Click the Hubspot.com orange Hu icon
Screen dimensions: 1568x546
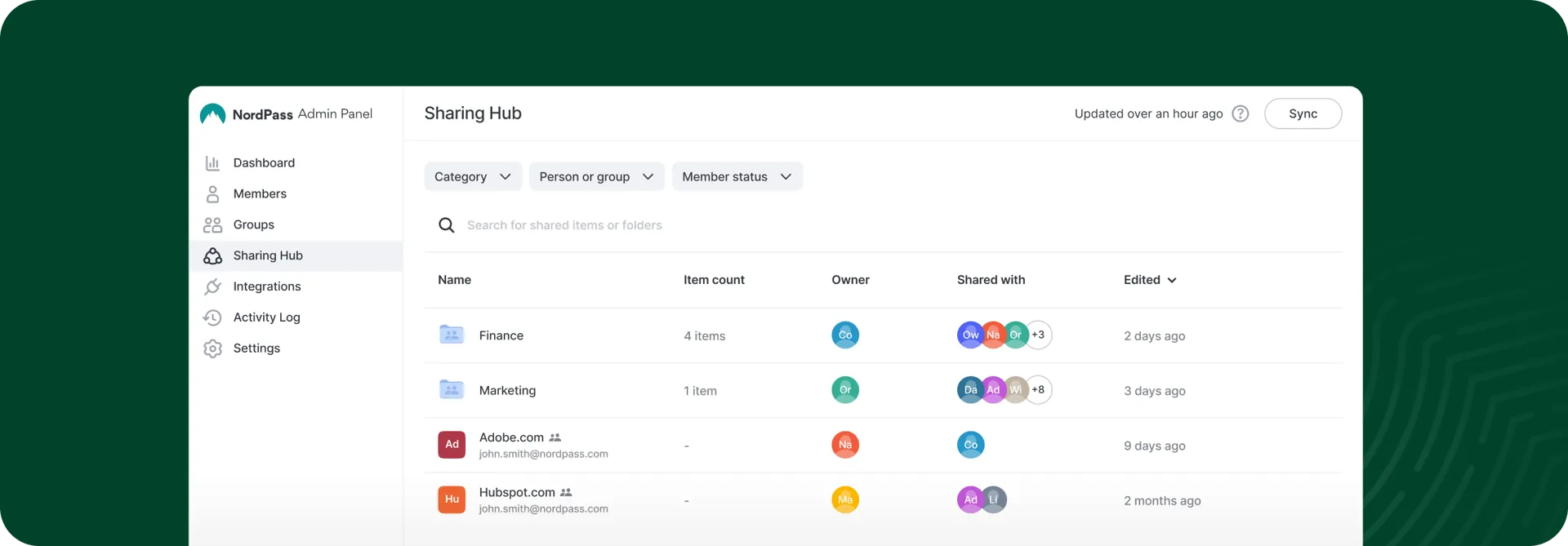[x=452, y=499]
